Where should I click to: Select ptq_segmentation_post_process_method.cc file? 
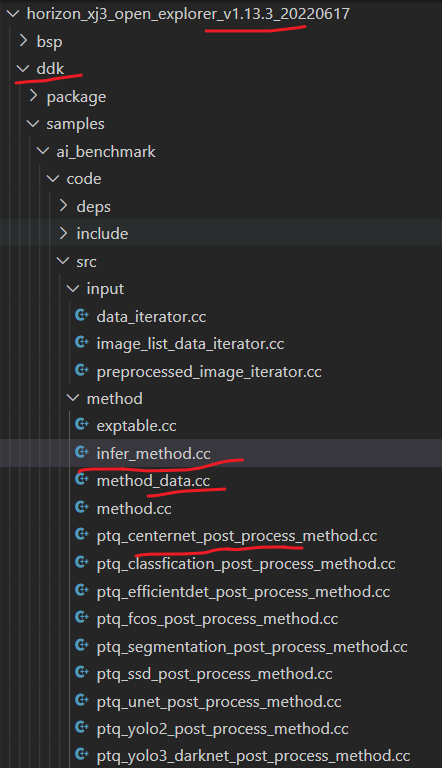252,647
